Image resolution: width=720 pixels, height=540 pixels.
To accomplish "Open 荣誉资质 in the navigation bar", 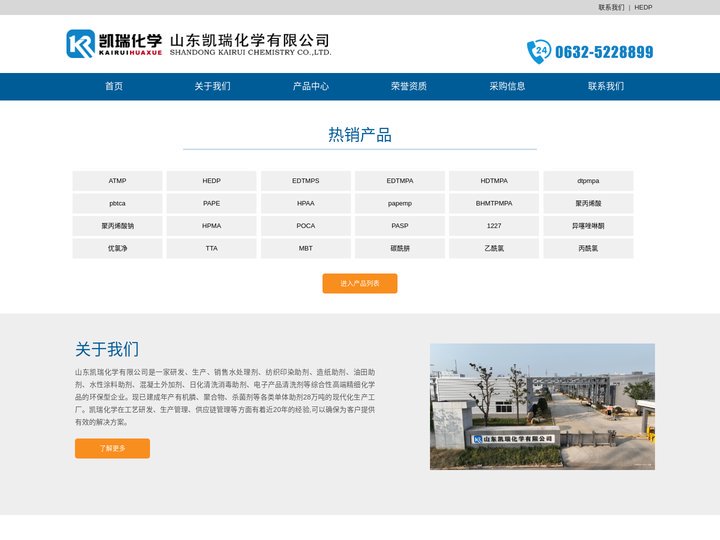I will point(409,86).
